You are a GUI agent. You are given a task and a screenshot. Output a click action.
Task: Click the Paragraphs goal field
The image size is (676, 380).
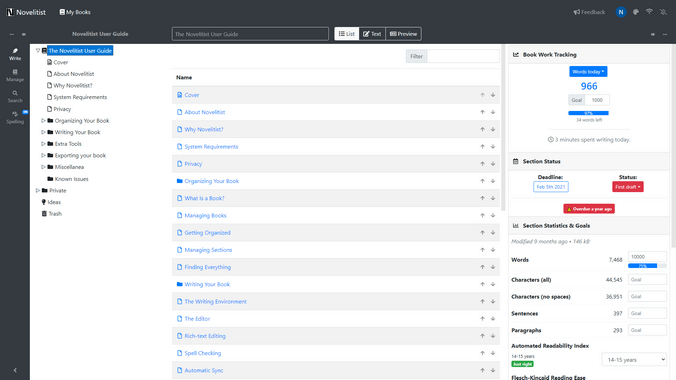pos(647,330)
